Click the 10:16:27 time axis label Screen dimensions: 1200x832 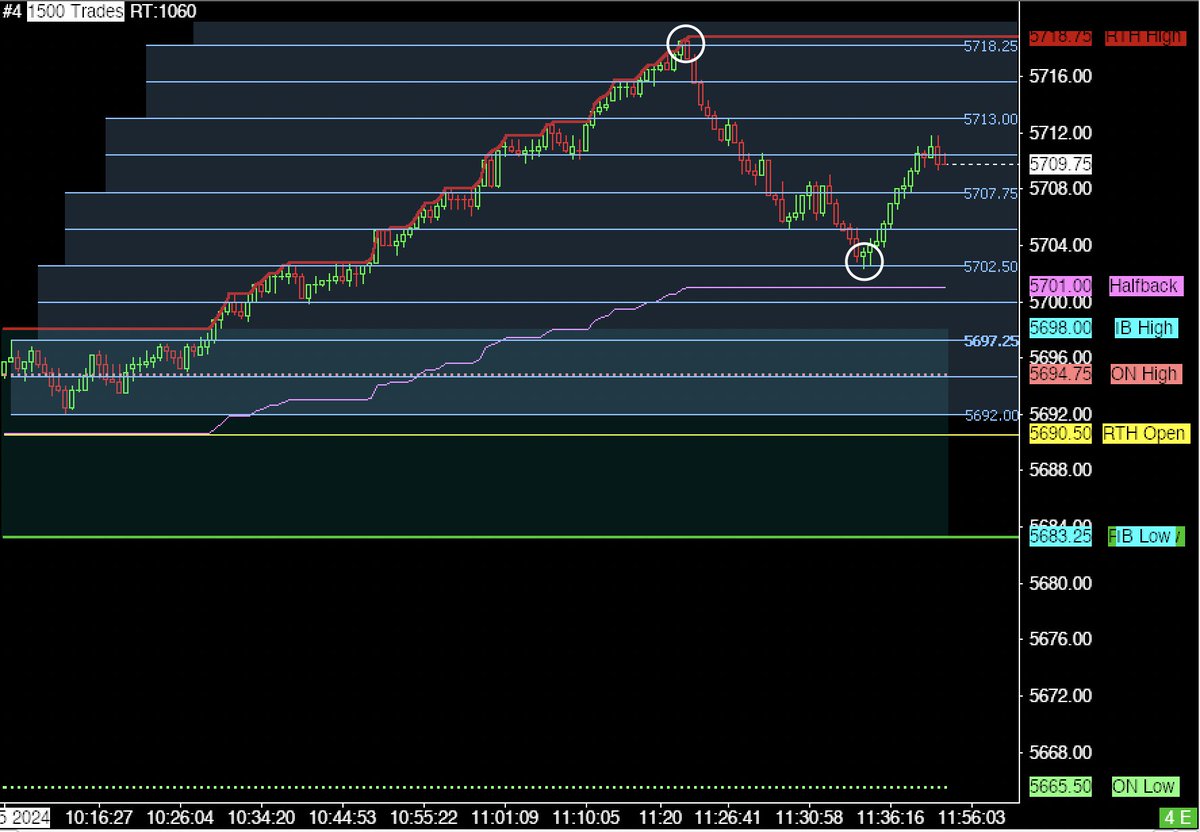[97, 817]
